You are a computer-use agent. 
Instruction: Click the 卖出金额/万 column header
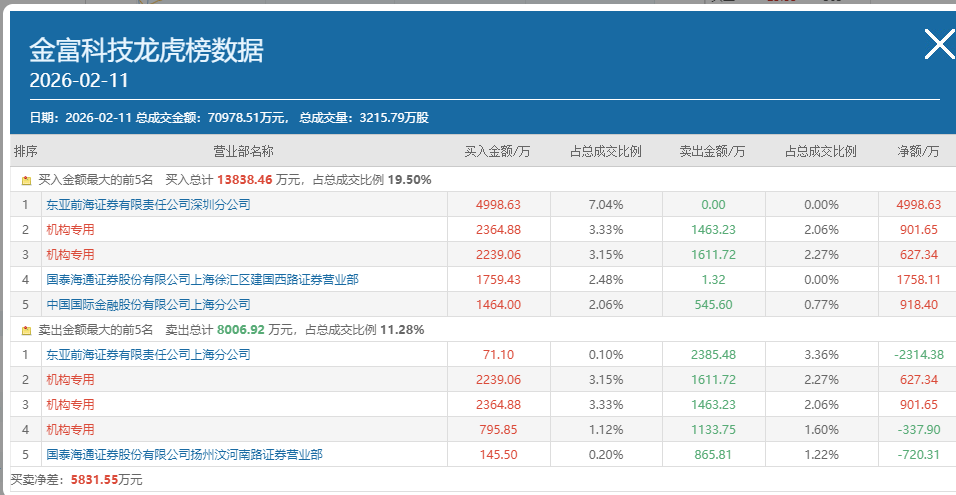(712, 152)
